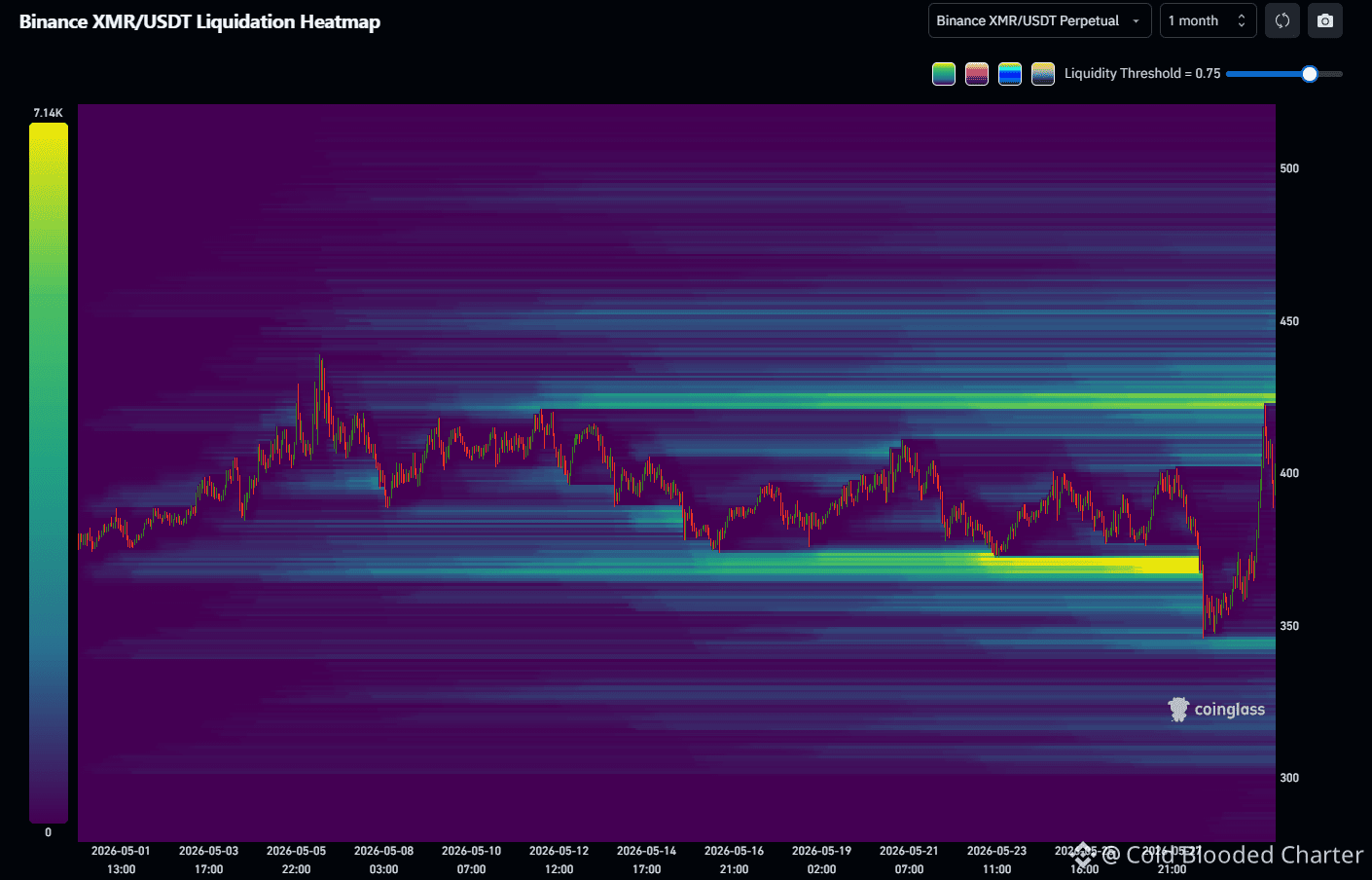The image size is (1372, 880).
Task: Click the bright yellow liquidation band near 370
Action: 1090,565
